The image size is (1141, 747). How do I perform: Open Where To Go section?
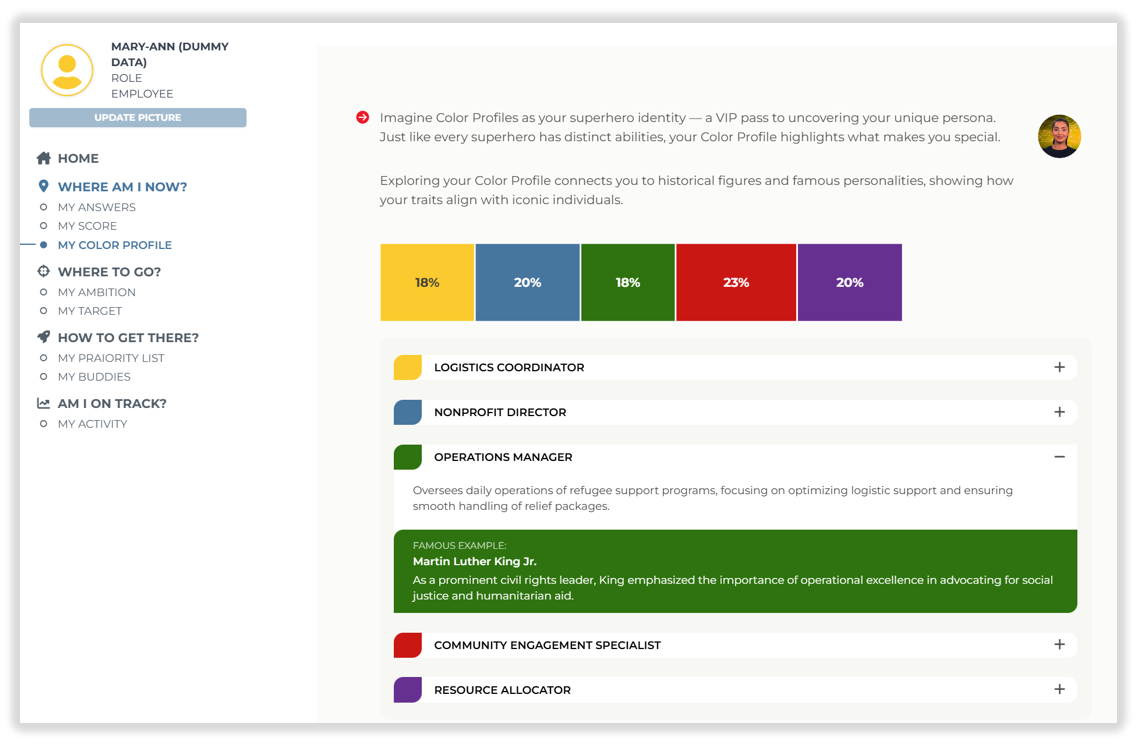pos(109,271)
